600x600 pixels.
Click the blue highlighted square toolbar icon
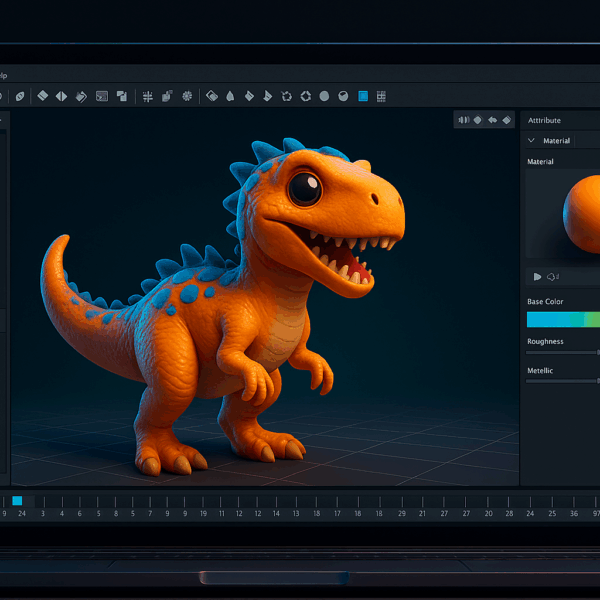(x=363, y=96)
